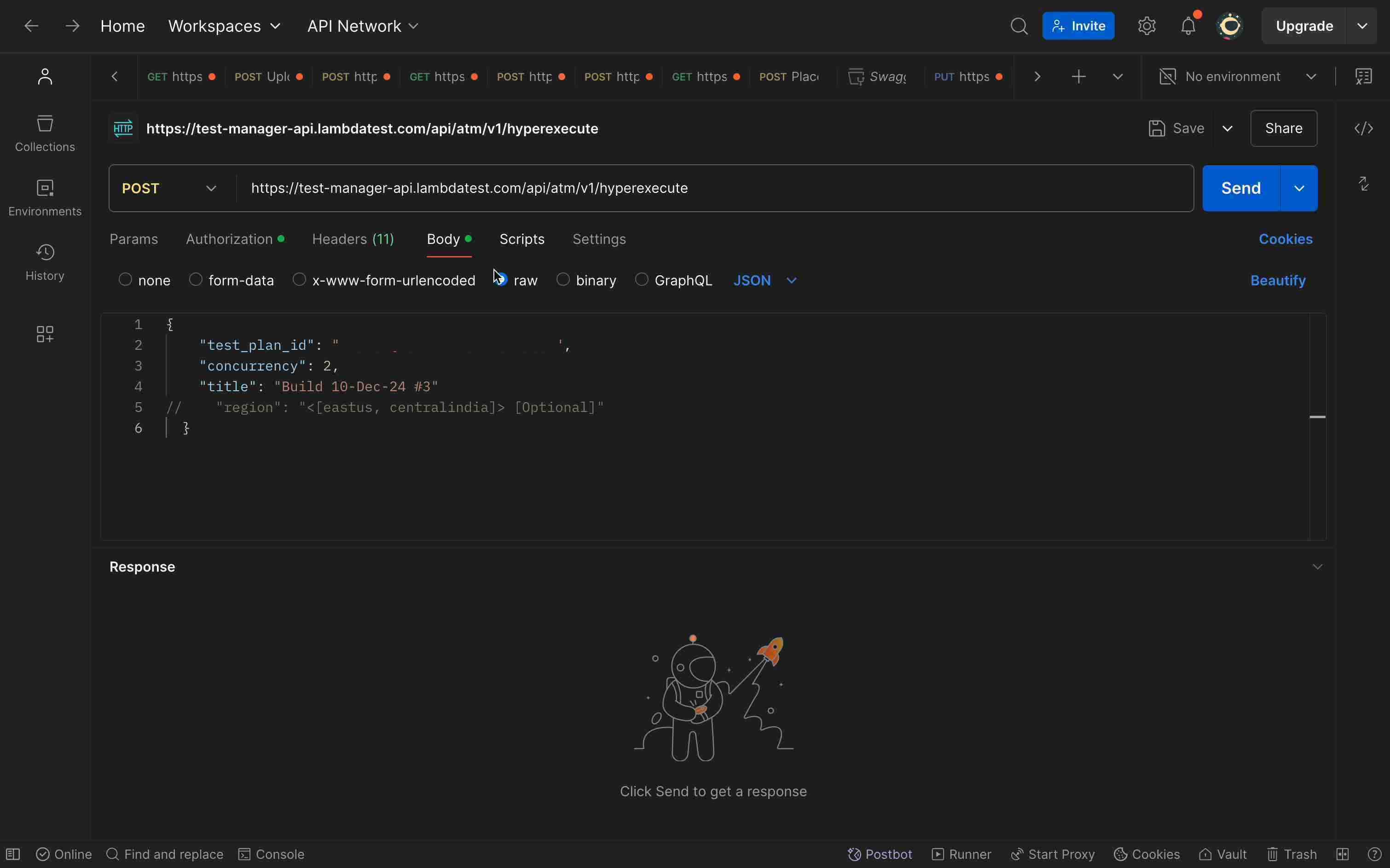
Task: Open Collections in the sidebar
Action: click(x=45, y=133)
